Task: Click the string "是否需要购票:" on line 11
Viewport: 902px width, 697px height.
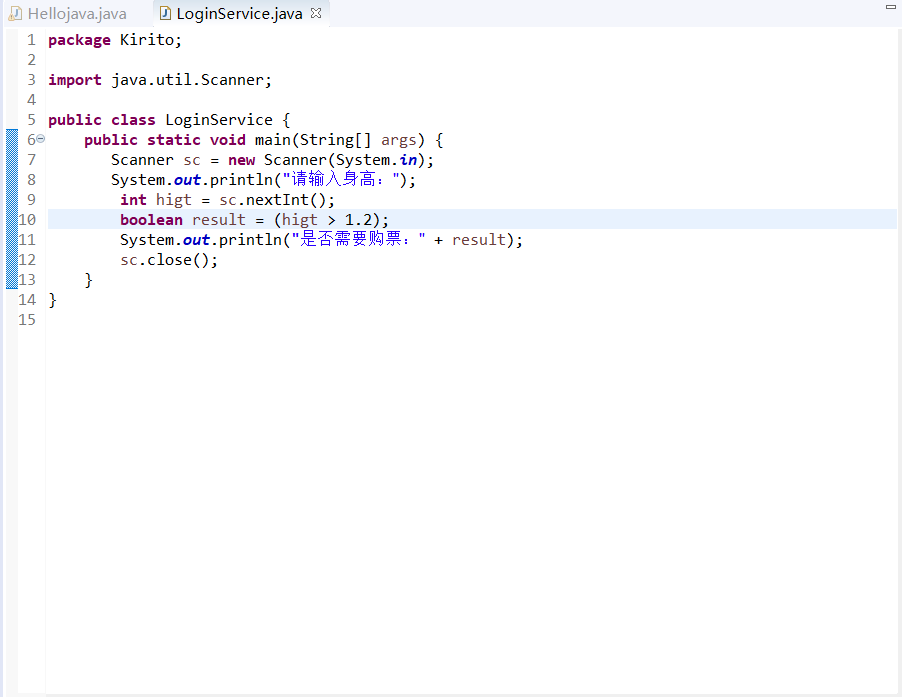Action: point(358,240)
